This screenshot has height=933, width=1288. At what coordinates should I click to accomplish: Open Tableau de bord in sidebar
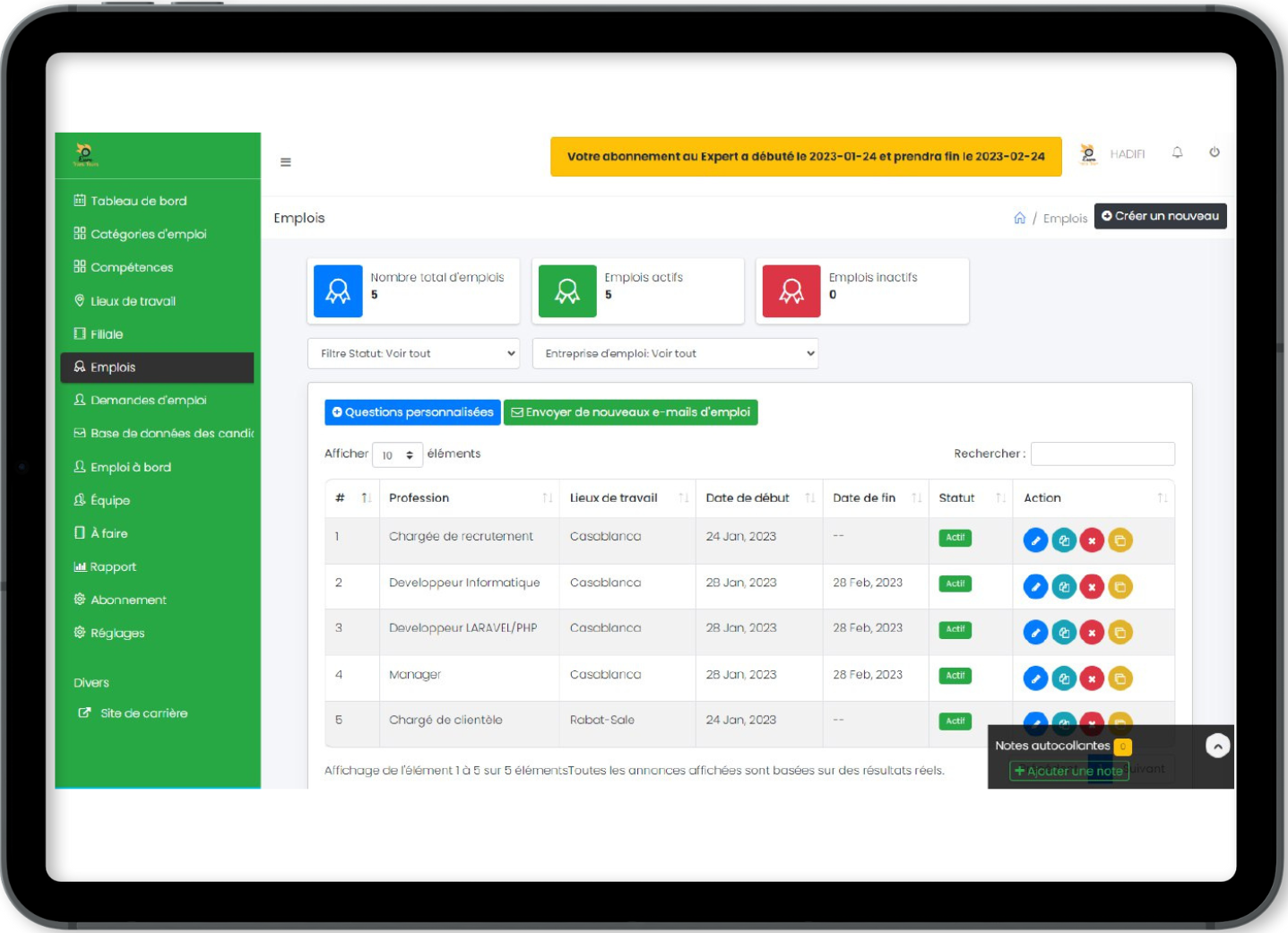pos(138,201)
